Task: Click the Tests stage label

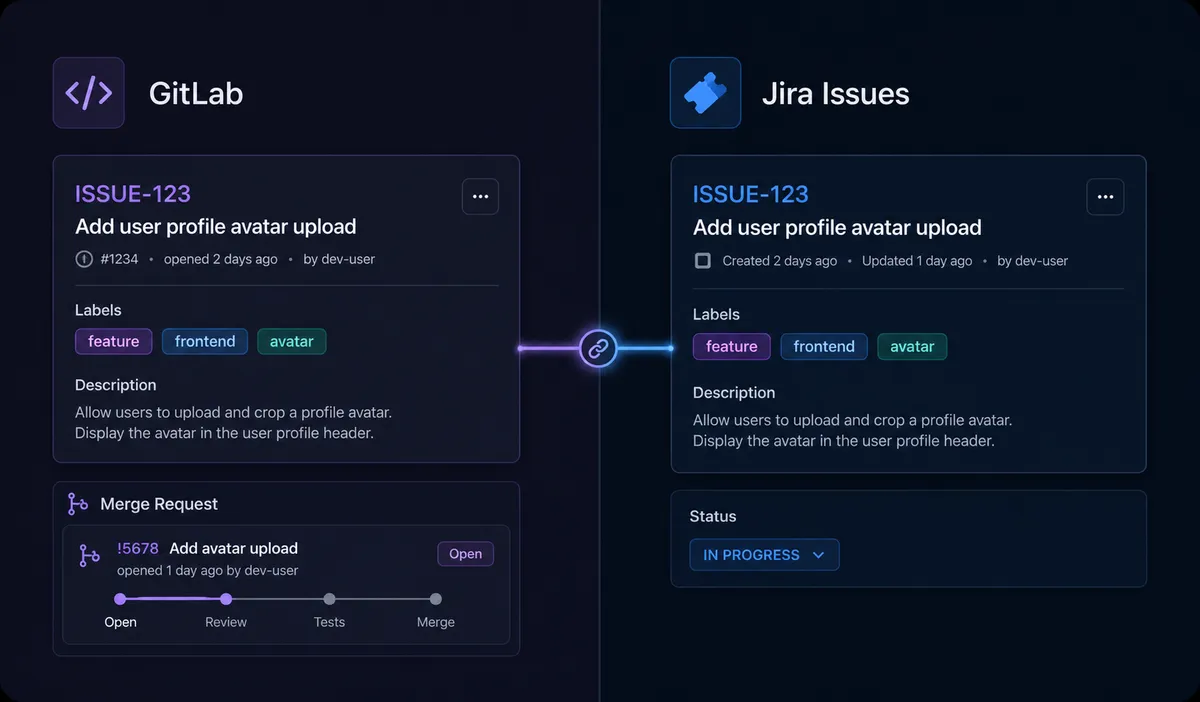Action: click(329, 622)
